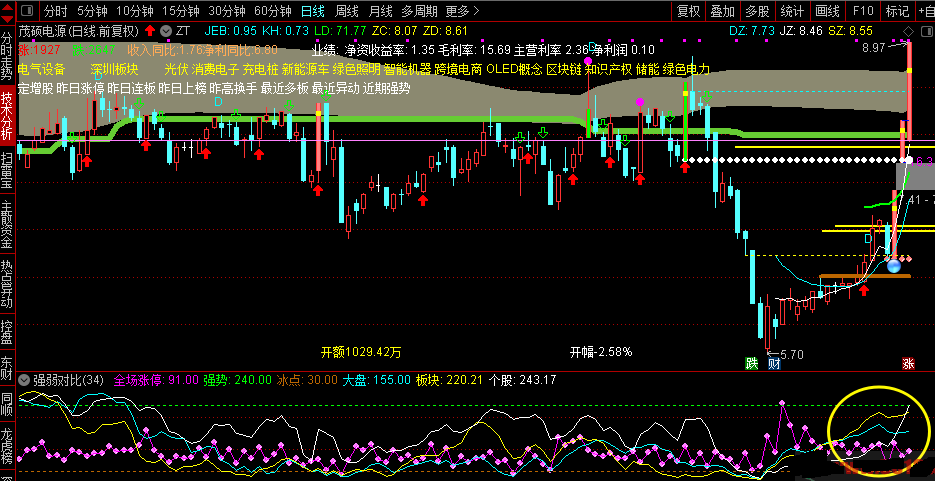
Task: Click the 近期强势 label
Action: pos(386,88)
